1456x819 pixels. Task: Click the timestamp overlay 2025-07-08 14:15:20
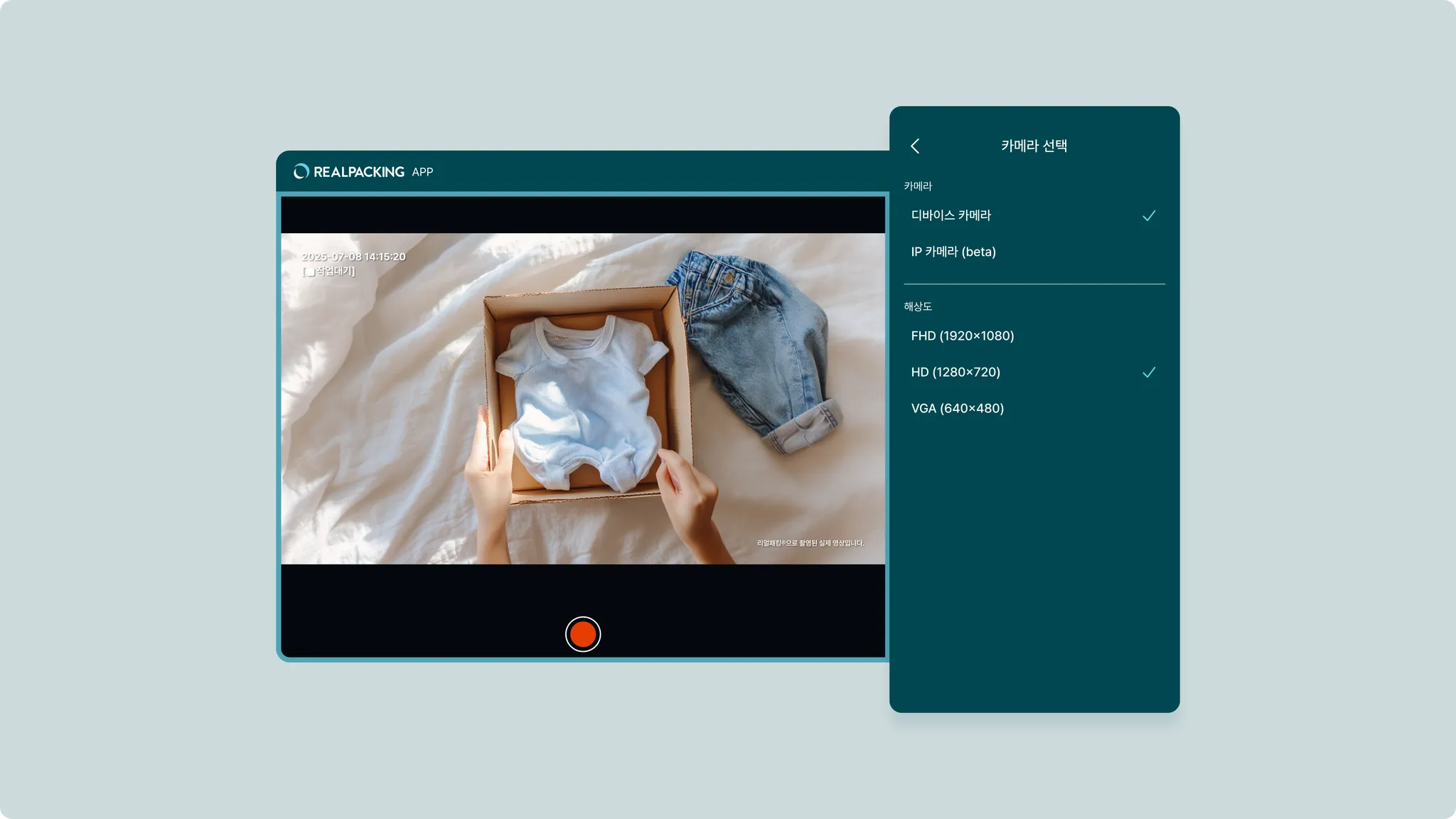click(353, 257)
